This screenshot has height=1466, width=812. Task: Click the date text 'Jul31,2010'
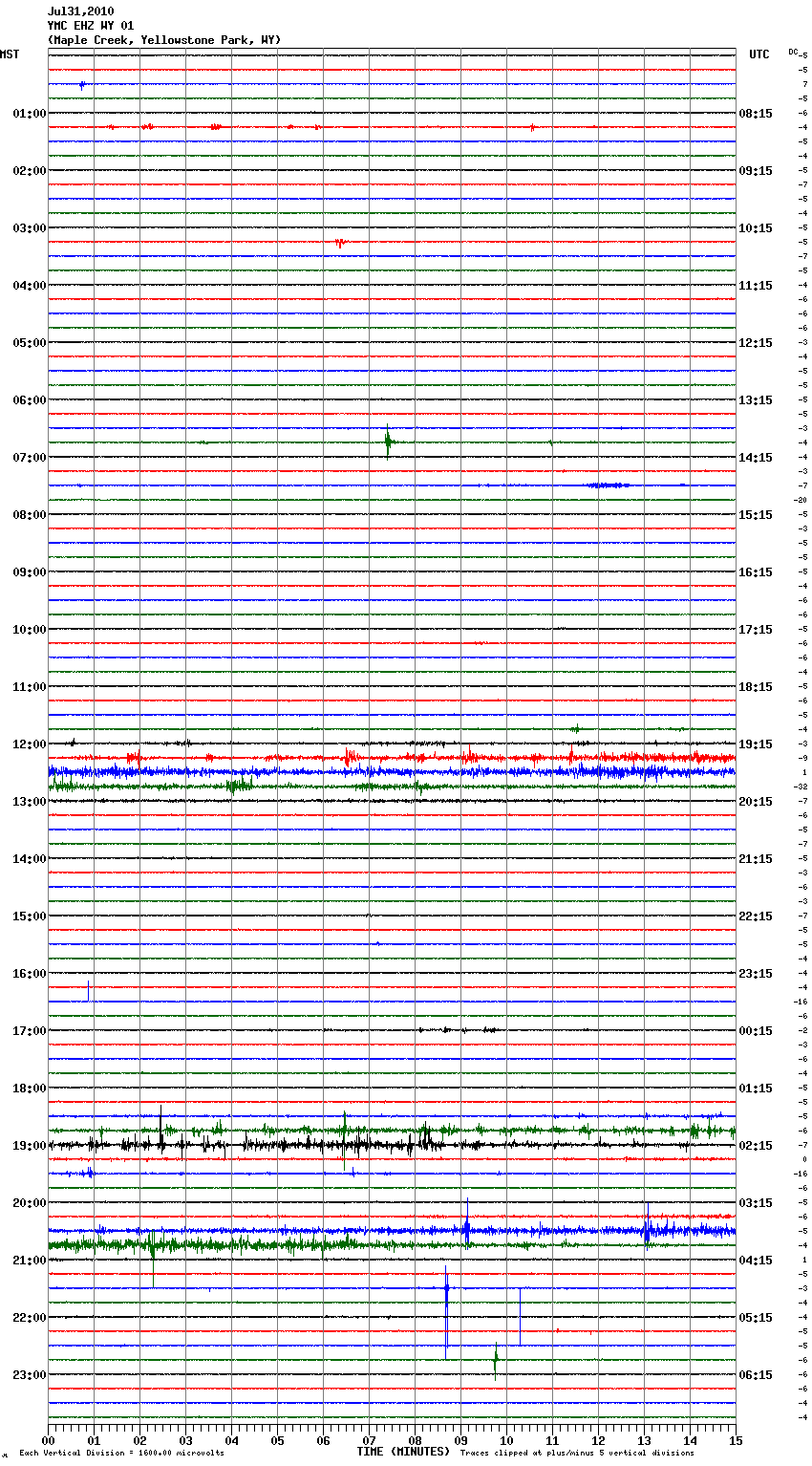80,11
